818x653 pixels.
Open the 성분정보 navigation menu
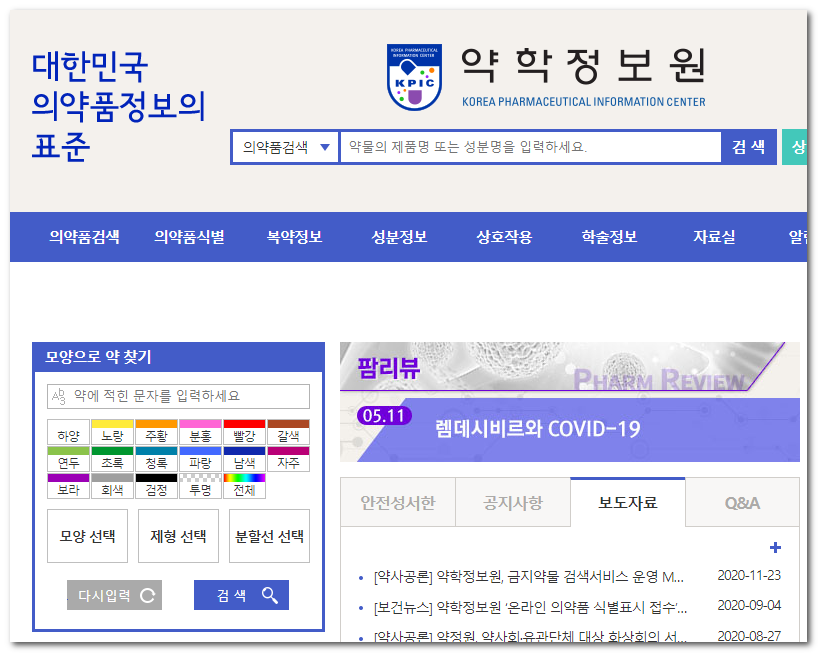click(x=399, y=237)
